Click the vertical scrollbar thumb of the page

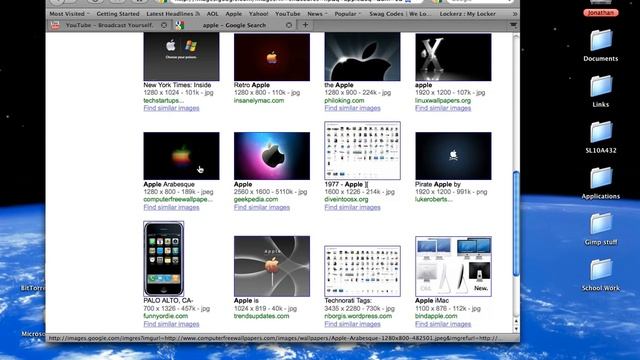(x=516, y=223)
